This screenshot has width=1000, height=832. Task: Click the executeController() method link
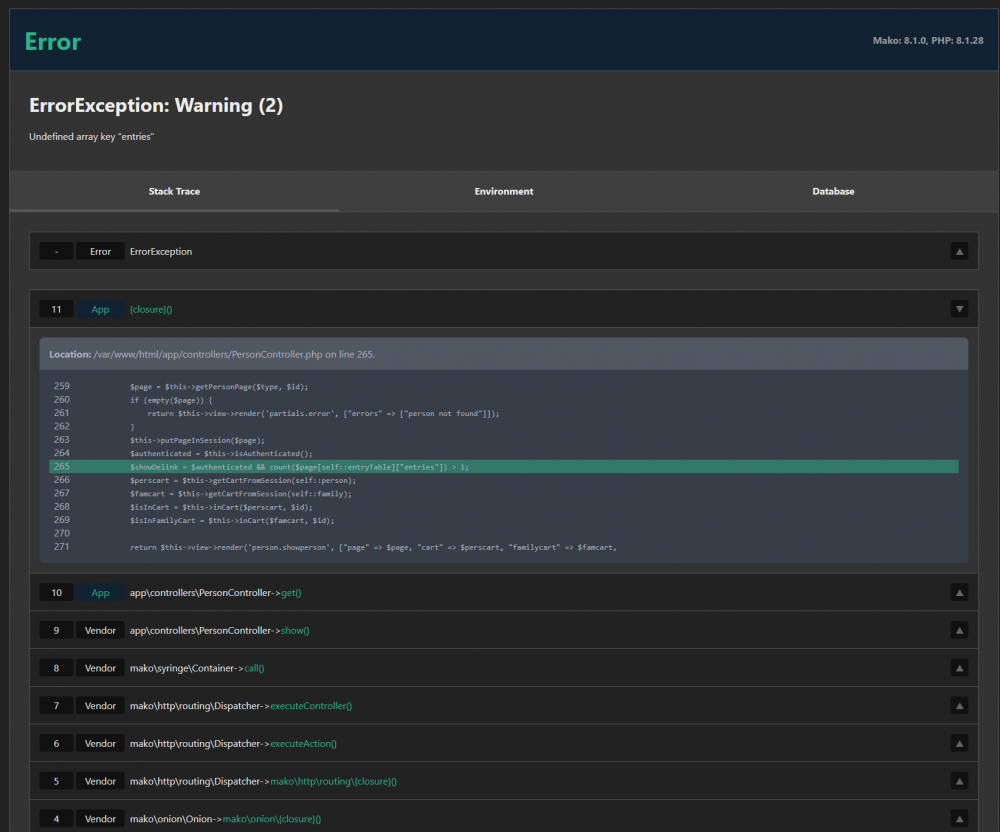311,706
